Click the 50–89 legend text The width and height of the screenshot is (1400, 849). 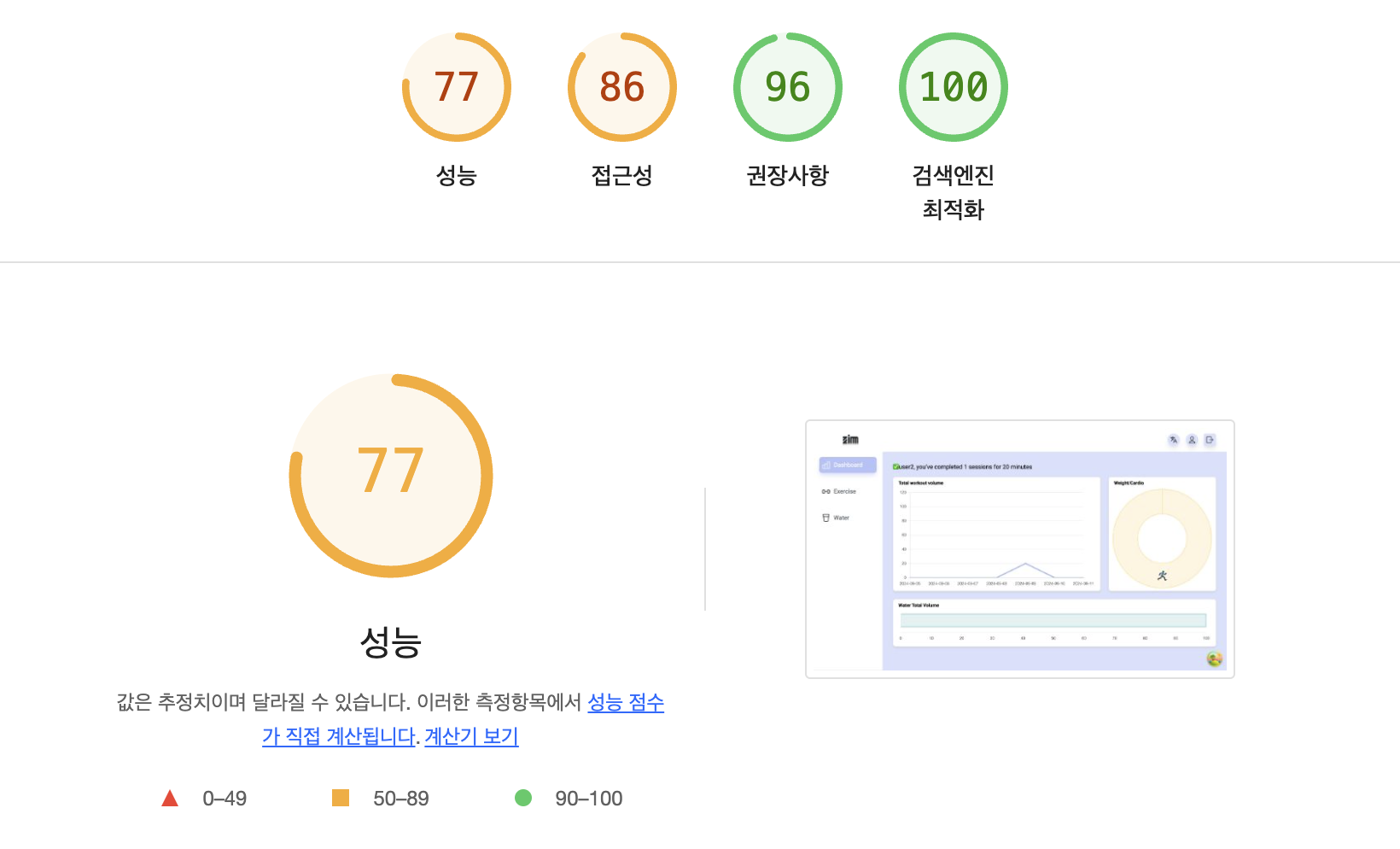(x=401, y=799)
